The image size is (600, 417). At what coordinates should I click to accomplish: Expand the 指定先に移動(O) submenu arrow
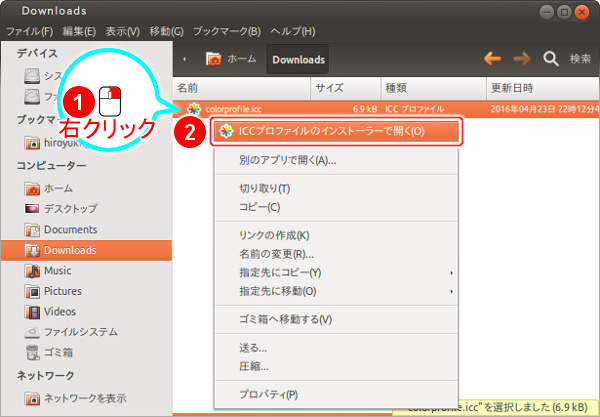click(452, 292)
